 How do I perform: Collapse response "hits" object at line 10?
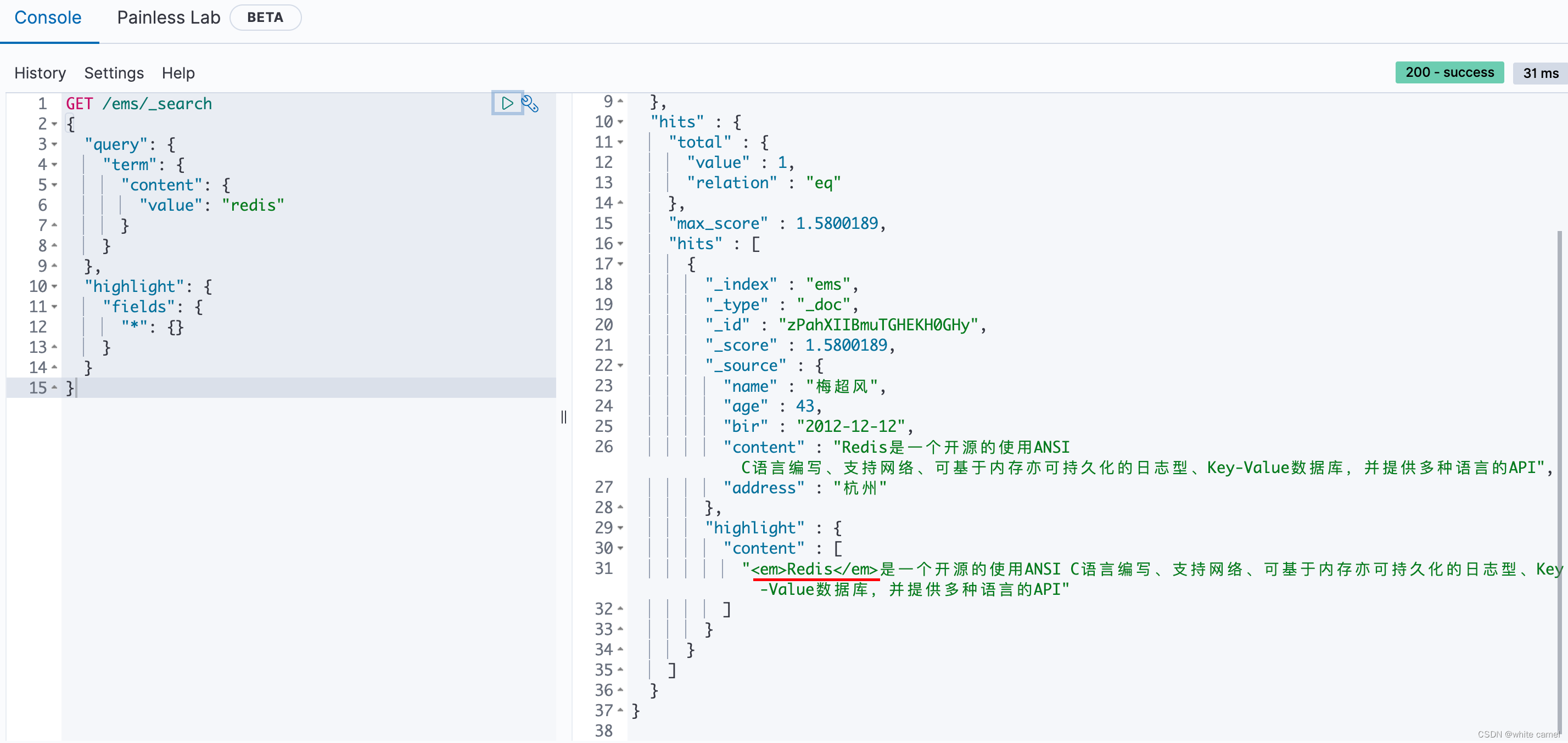[620, 122]
